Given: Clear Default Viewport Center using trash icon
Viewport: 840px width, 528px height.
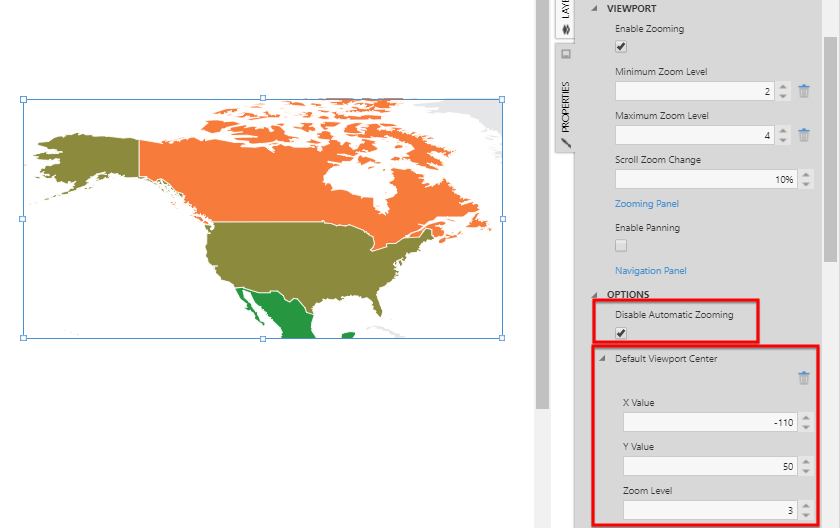Looking at the screenshot, I should (x=804, y=378).
